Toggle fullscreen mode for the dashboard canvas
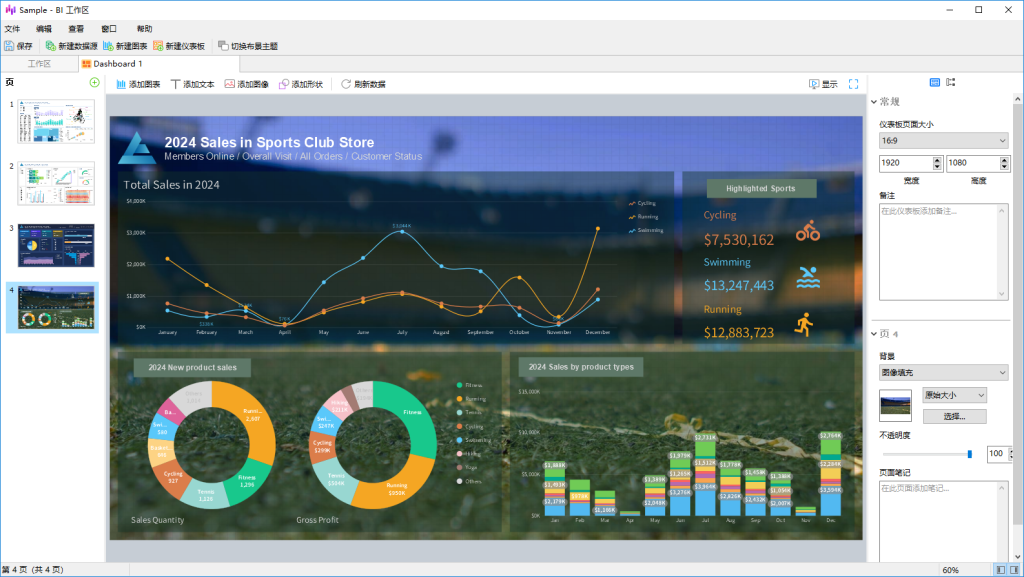The image size is (1024, 577). pyautogui.click(x=853, y=84)
